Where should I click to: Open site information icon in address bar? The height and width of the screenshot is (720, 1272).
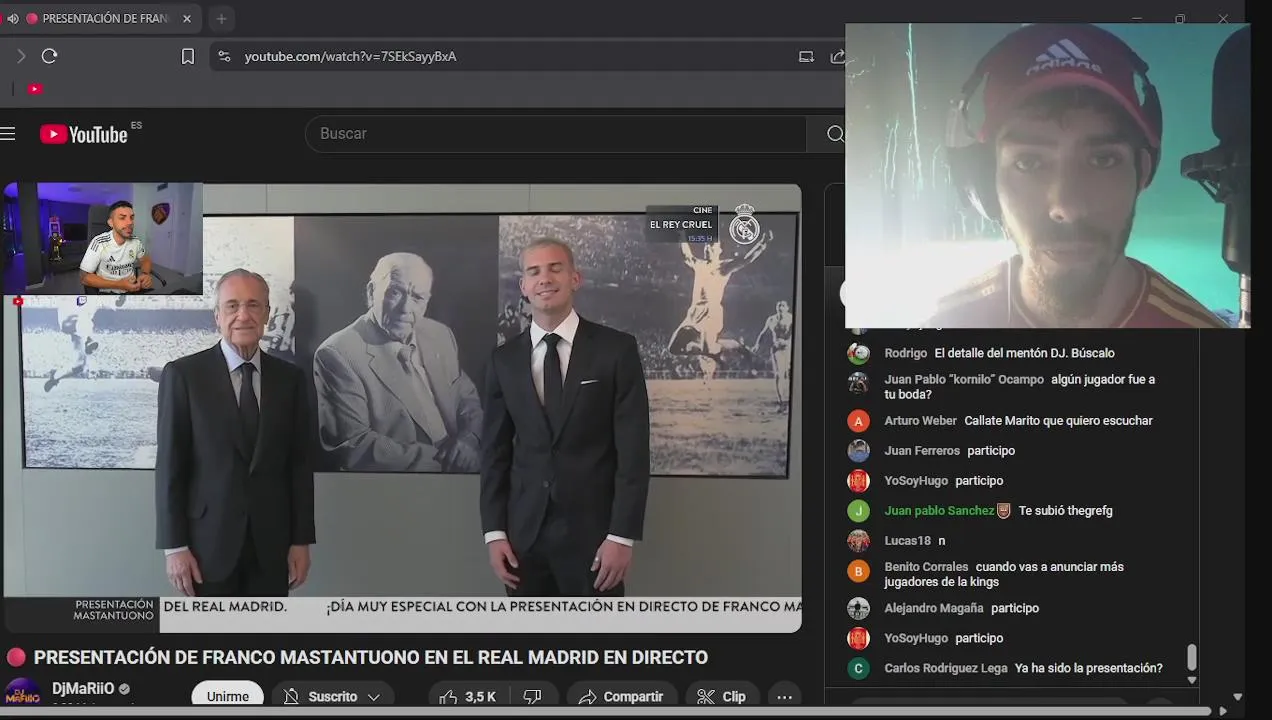224,56
